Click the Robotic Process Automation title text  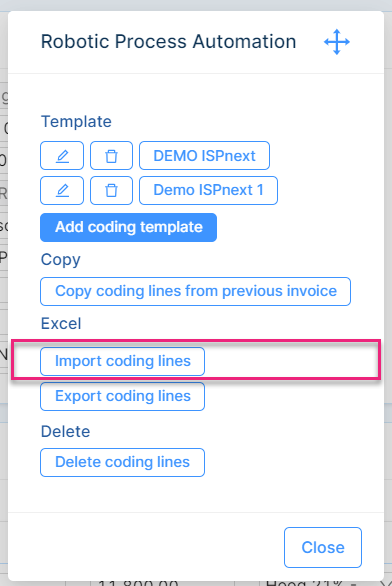[169, 41]
